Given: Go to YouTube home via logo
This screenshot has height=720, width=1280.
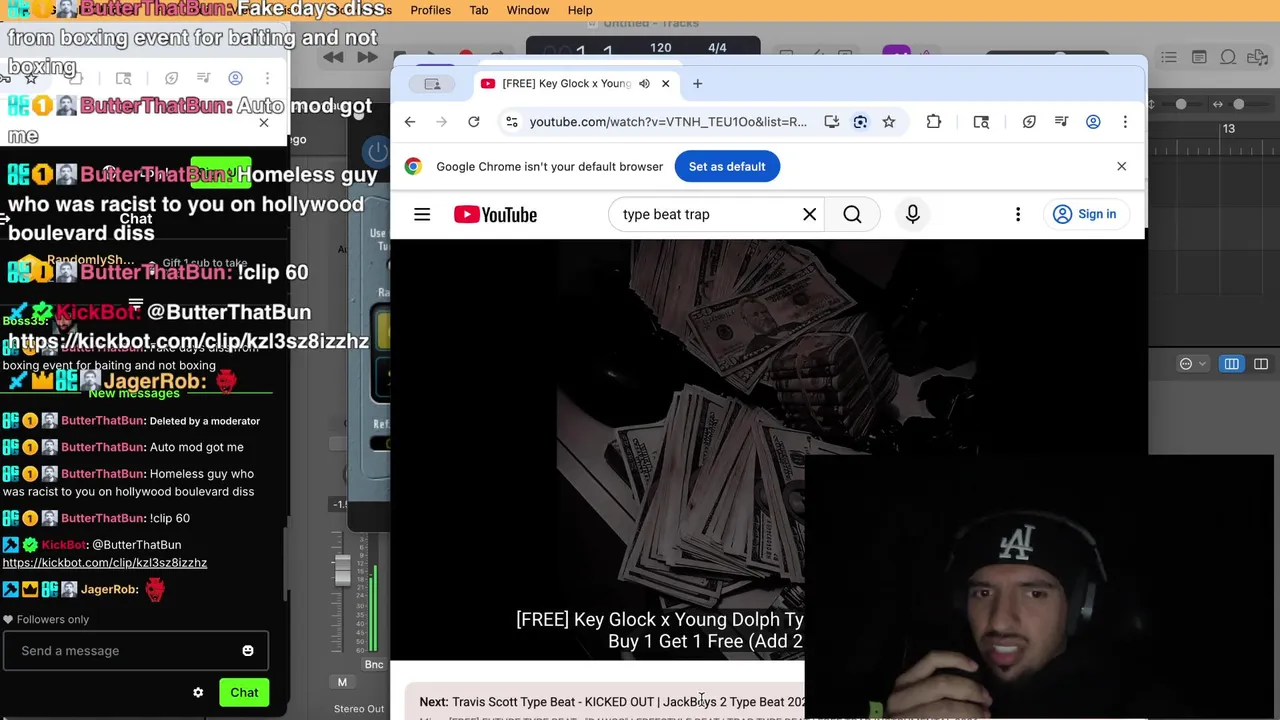Looking at the screenshot, I should point(496,214).
